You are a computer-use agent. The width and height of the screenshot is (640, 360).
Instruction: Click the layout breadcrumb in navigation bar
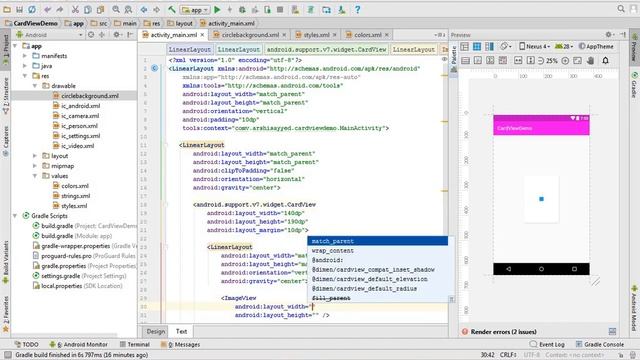click(x=180, y=23)
